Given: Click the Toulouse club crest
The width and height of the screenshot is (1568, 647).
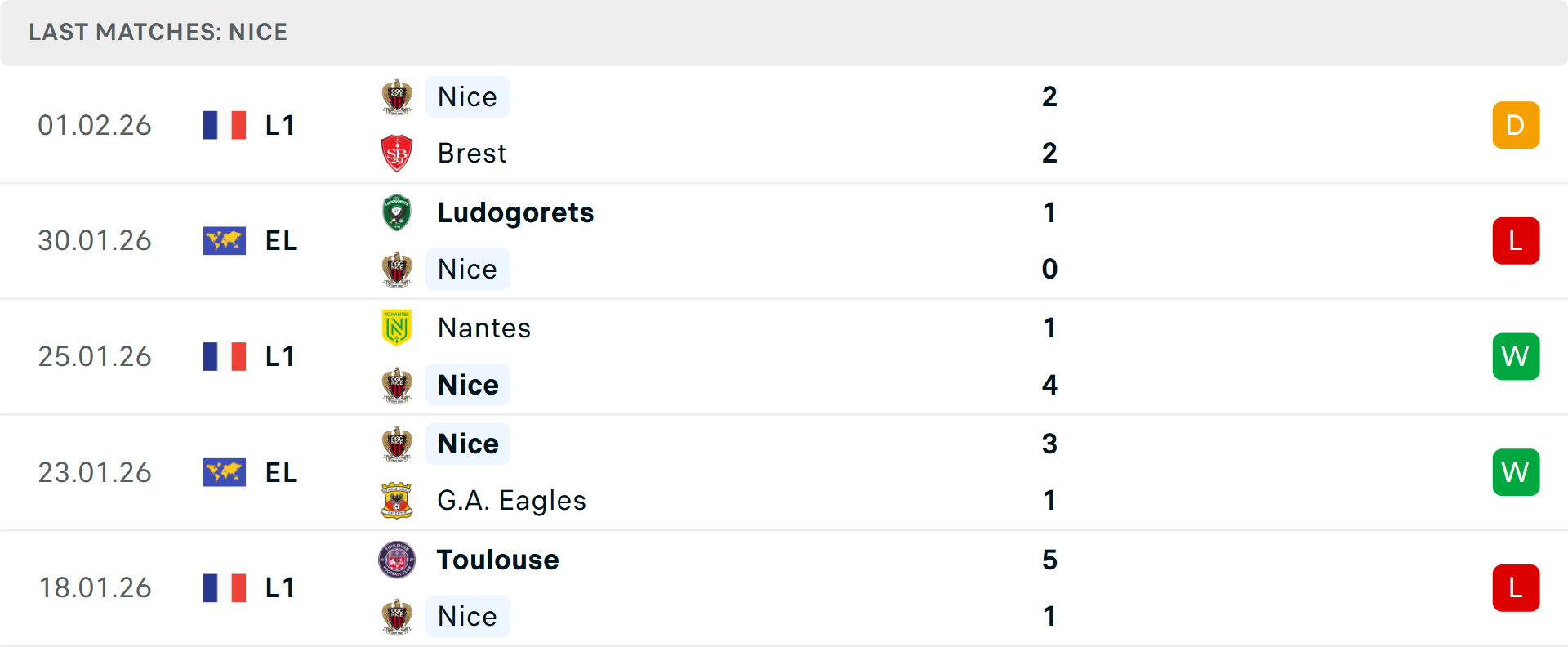Looking at the screenshot, I should tap(397, 560).
